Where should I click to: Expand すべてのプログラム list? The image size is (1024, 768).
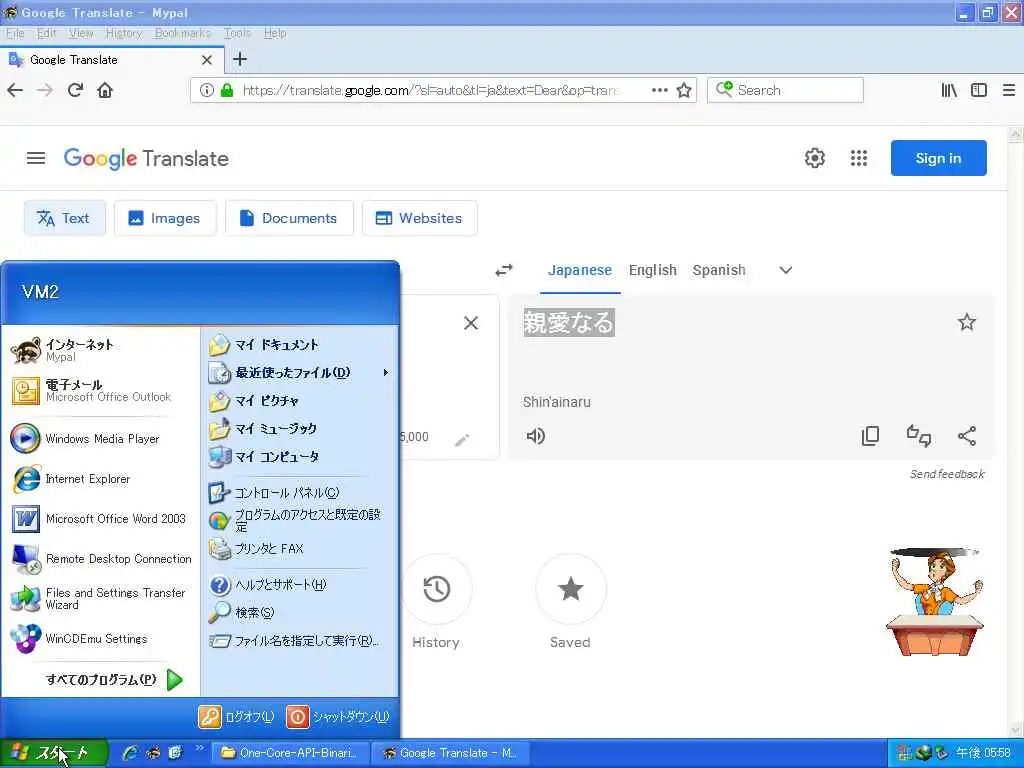tap(114, 680)
